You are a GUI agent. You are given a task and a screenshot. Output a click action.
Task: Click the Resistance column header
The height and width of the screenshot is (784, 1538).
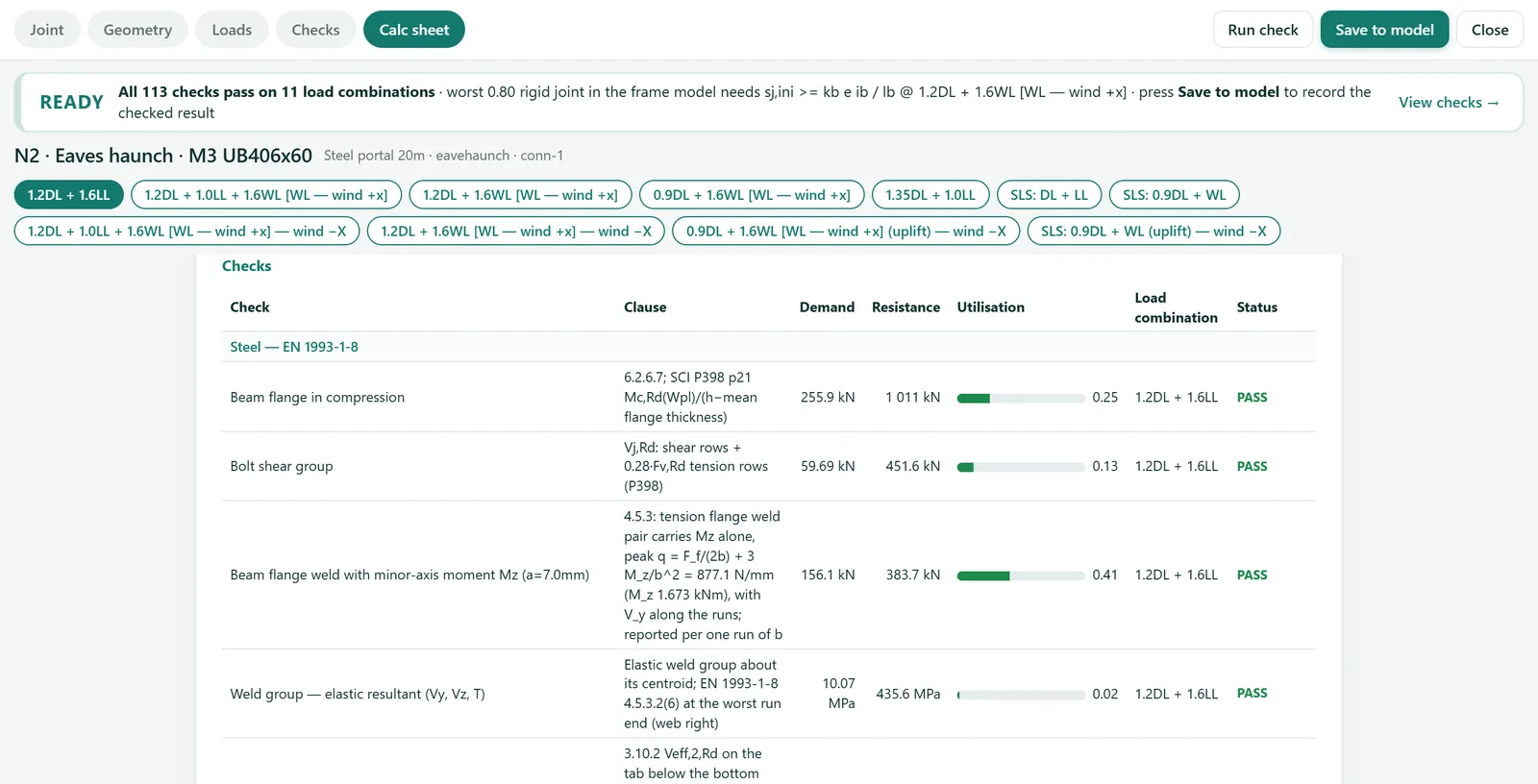click(x=905, y=307)
